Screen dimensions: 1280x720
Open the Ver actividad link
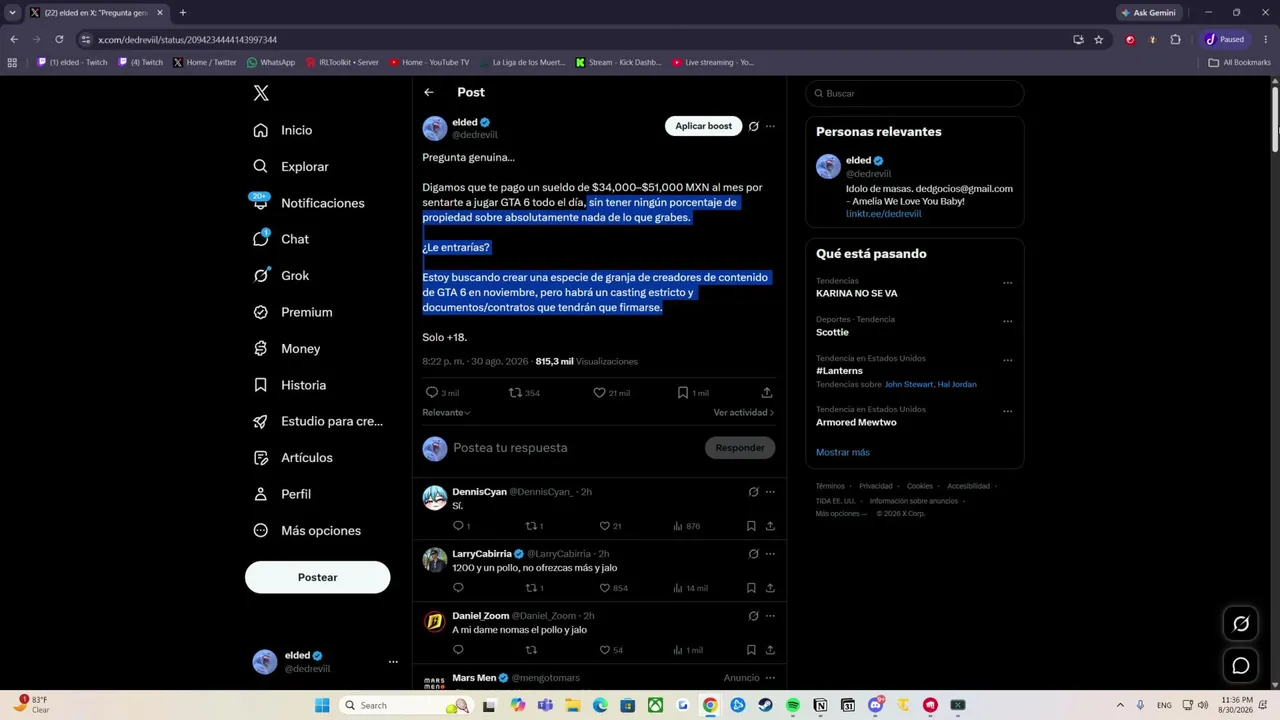[744, 412]
